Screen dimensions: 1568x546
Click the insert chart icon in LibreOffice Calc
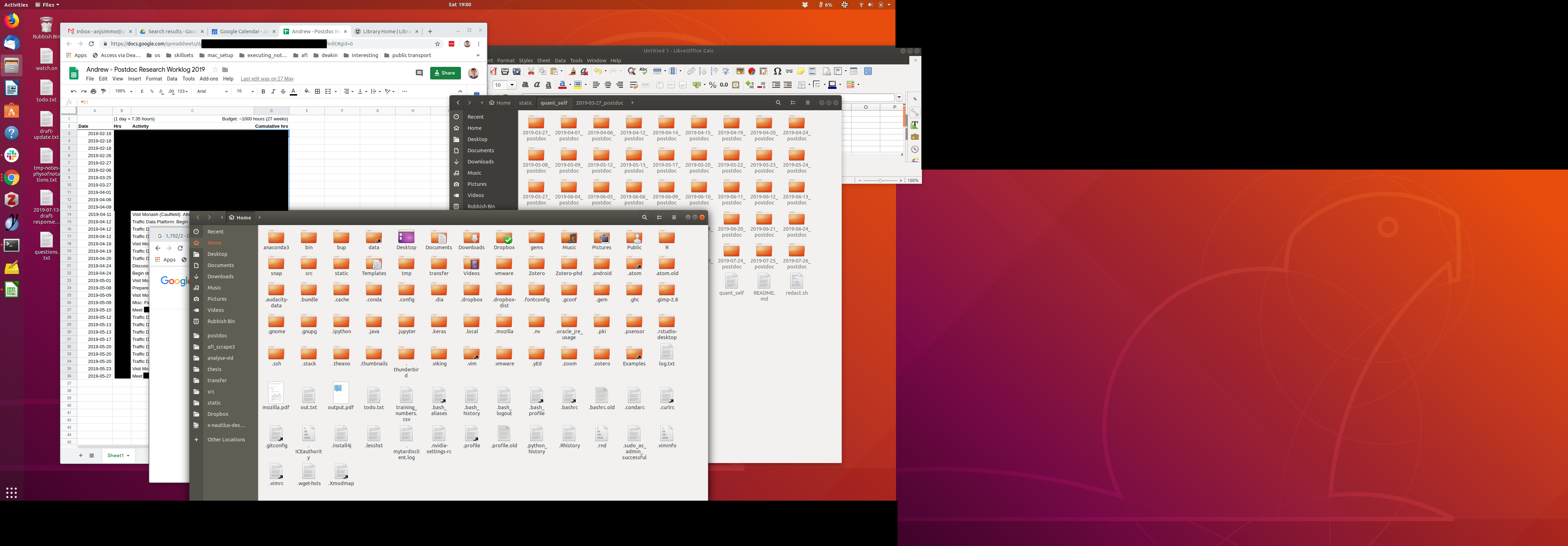752,71
